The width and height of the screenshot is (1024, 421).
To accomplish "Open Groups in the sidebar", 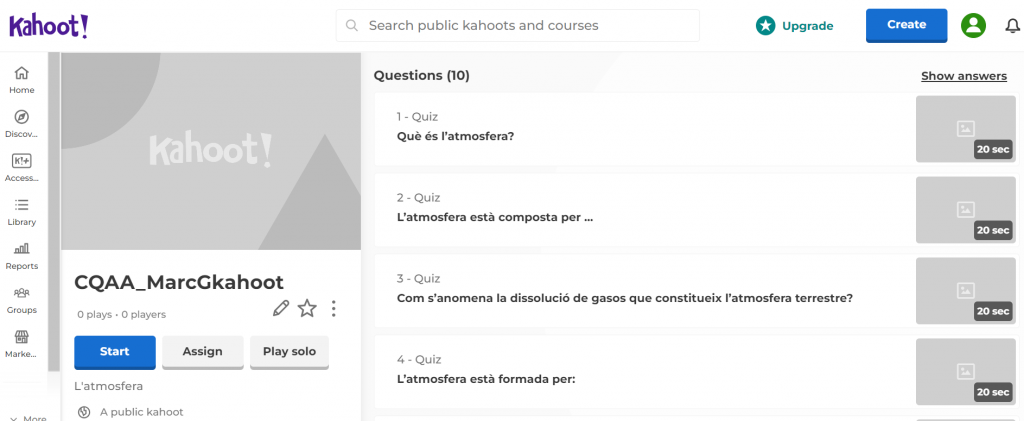I will click(21, 299).
